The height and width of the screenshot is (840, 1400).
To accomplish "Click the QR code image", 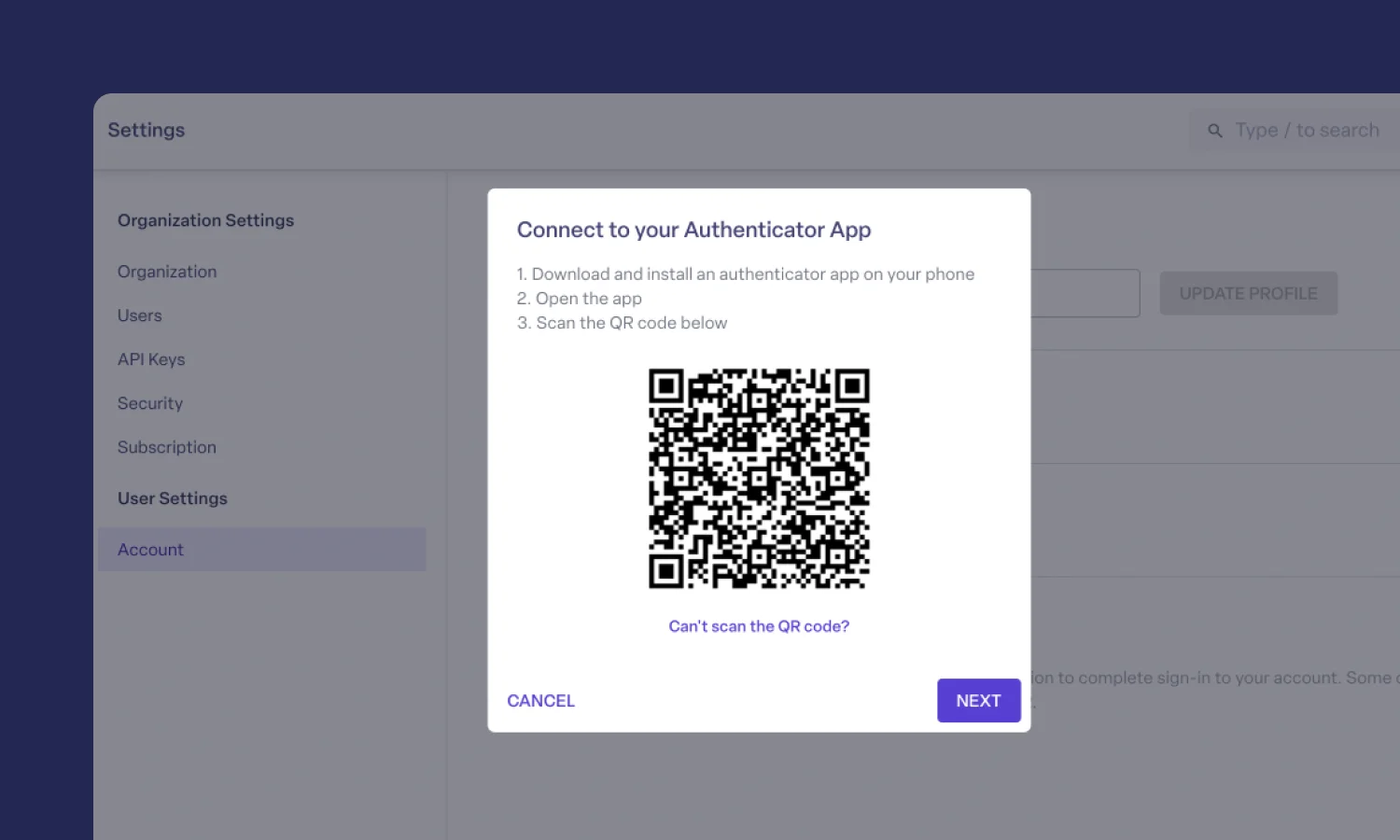I will click(759, 479).
